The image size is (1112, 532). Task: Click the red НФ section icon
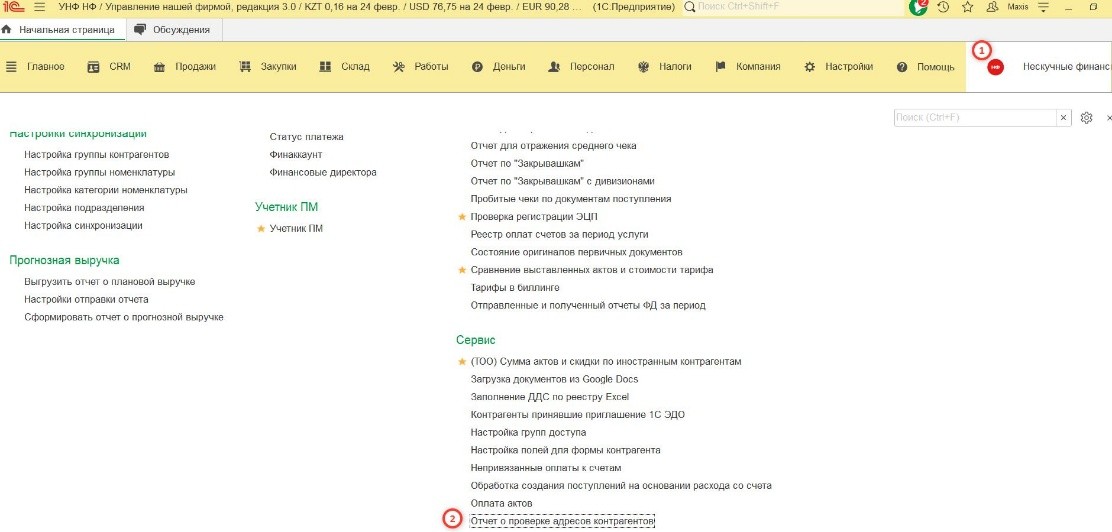point(995,67)
